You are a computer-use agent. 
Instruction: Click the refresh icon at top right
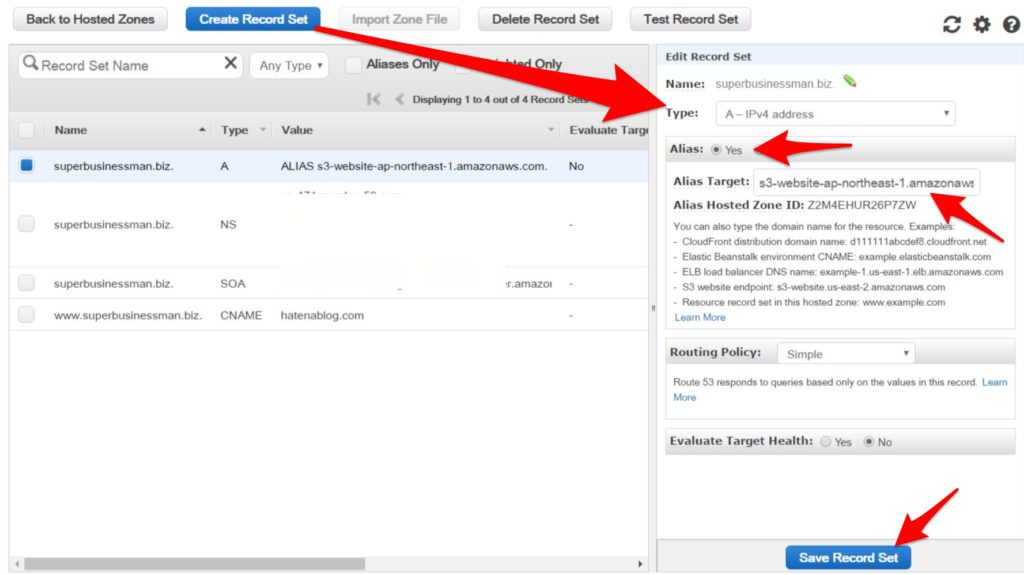click(x=952, y=24)
